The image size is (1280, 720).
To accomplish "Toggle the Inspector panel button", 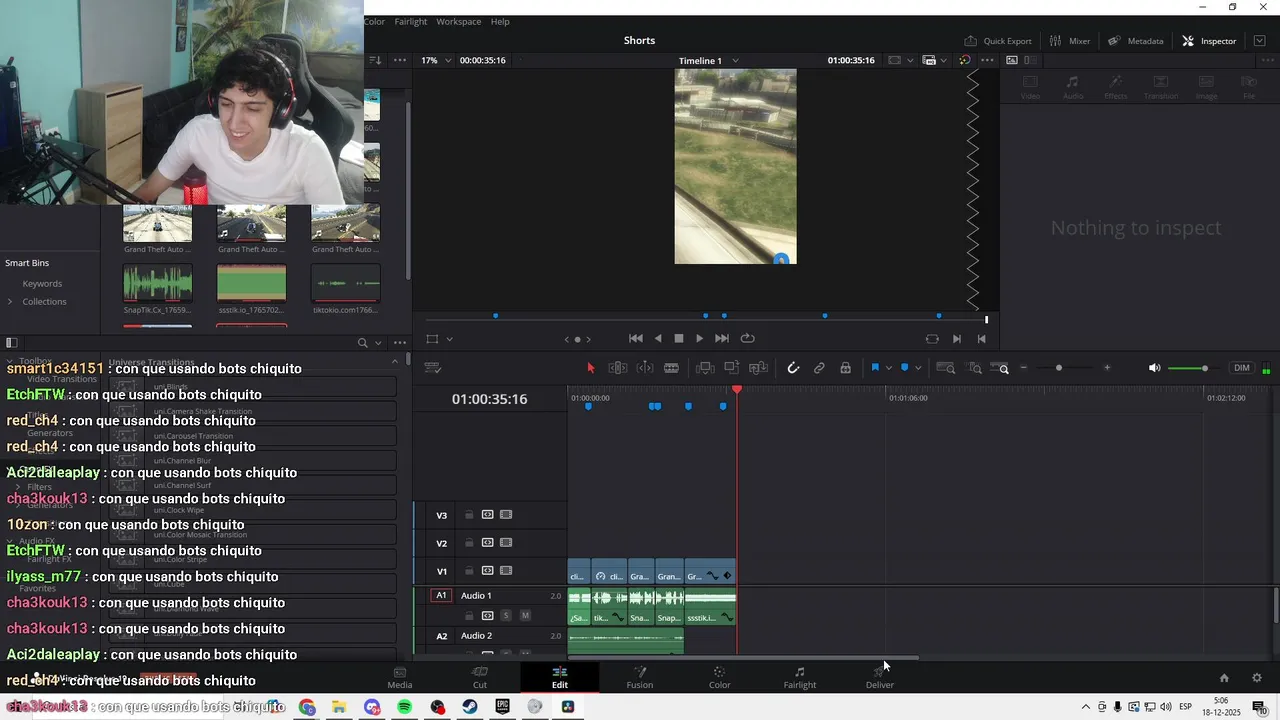I will point(1209,41).
